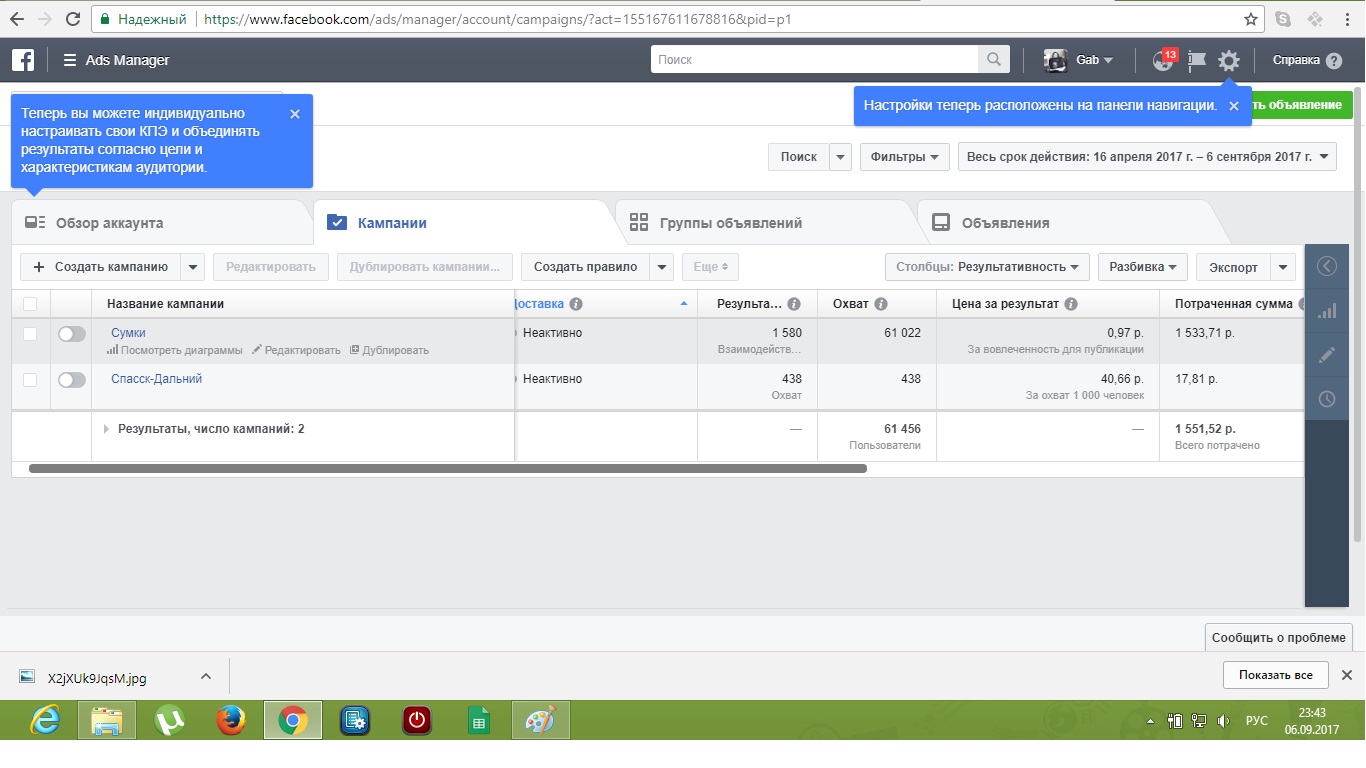Viewport: 1366px width, 768px height.
Task: Open the arrow next to Экспорт
Action: [x=1283, y=267]
